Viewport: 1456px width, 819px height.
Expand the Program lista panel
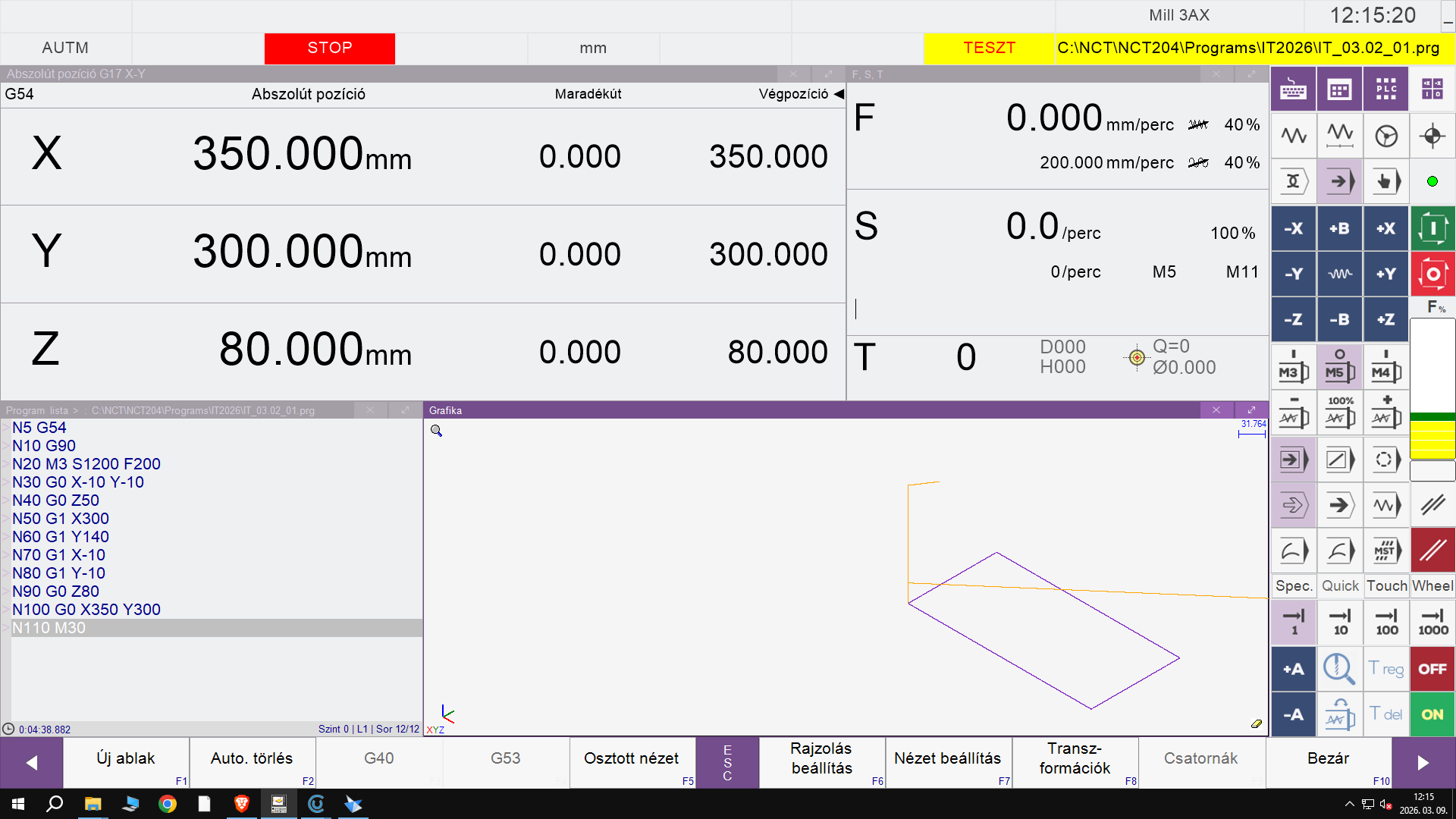[x=405, y=410]
